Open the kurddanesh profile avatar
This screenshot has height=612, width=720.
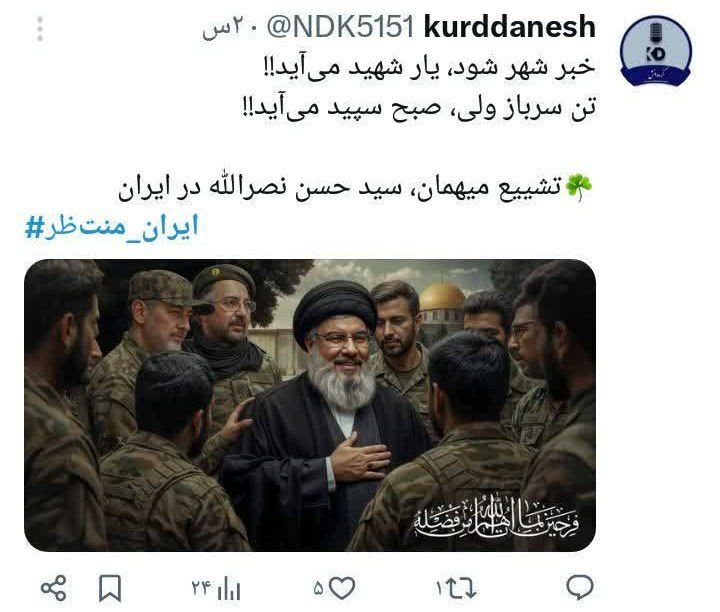656,51
